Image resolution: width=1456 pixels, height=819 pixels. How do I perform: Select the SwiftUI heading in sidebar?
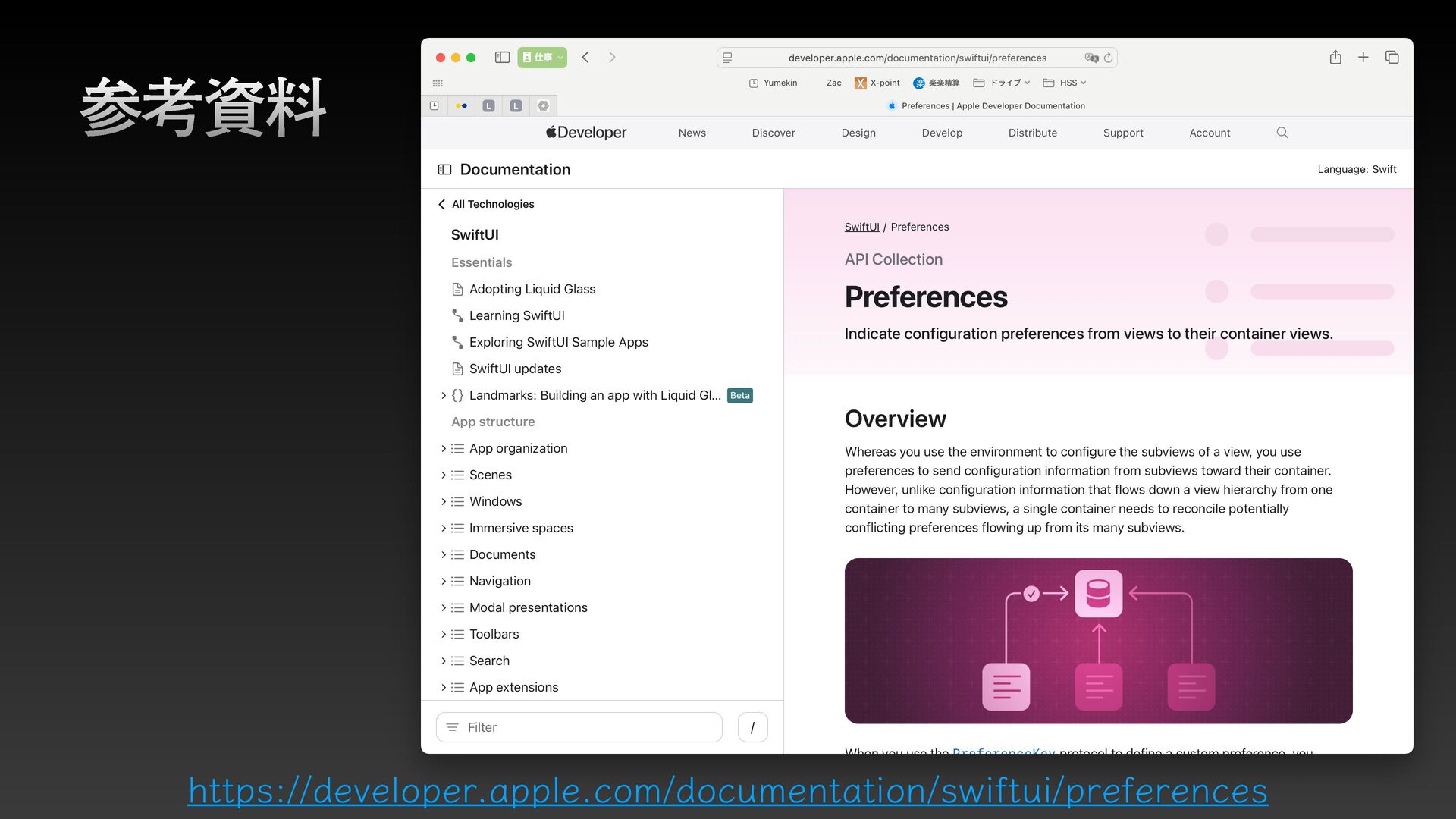tap(475, 235)
